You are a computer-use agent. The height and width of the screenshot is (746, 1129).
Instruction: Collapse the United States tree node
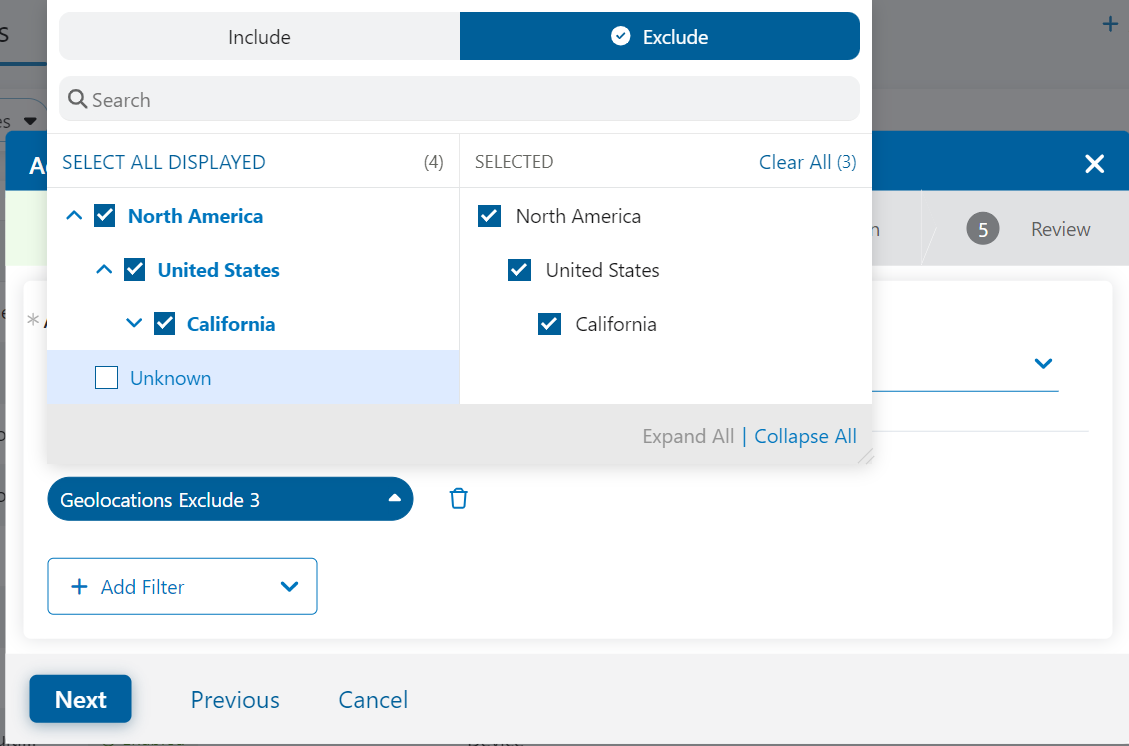coord(104,270)
